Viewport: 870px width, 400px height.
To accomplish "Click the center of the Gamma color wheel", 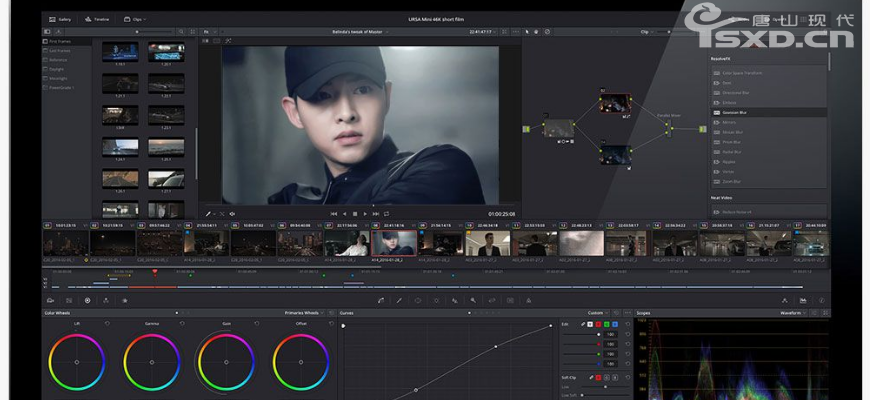I will click(150, 361).
